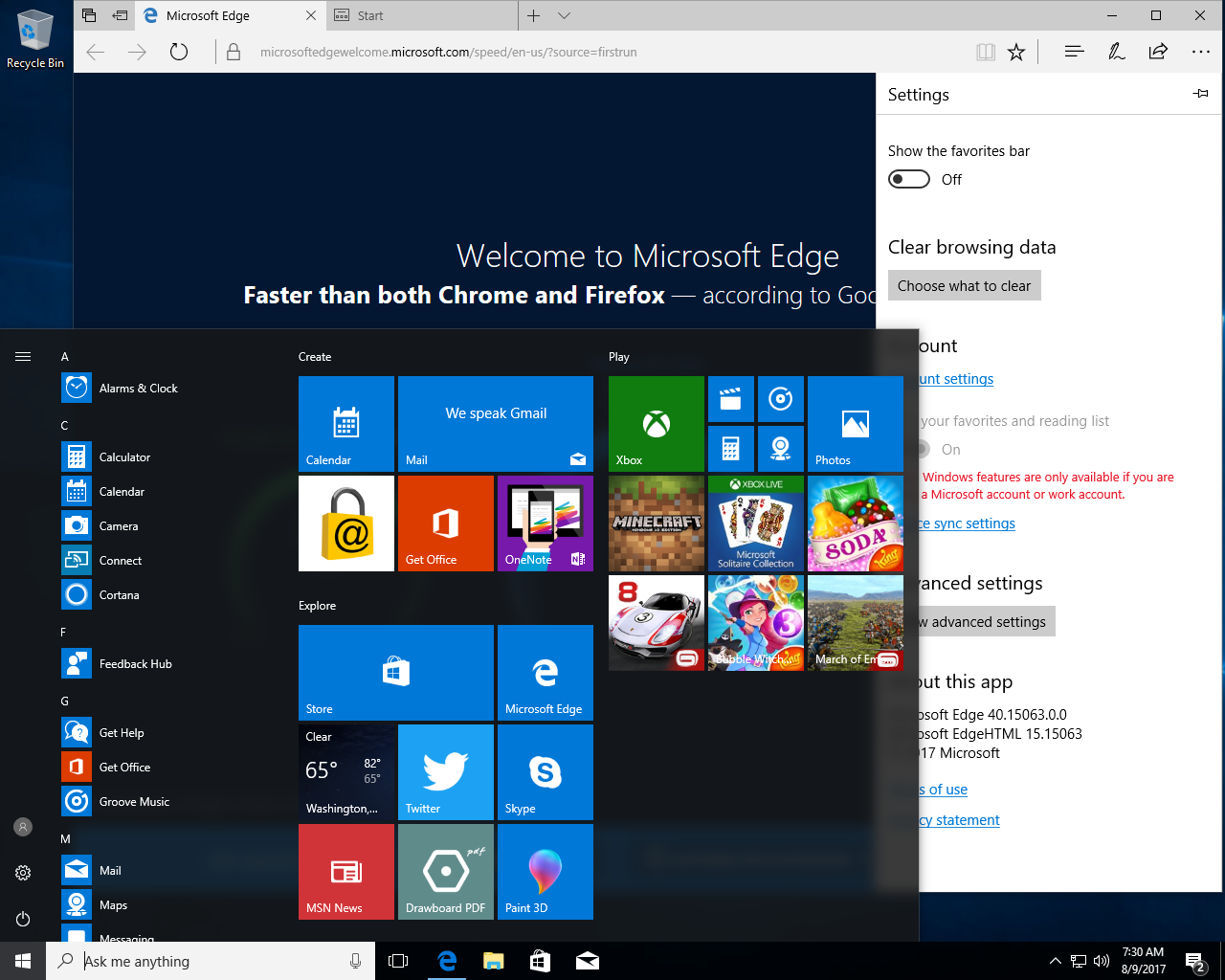Open the Mail tile saying We speak Gmail
This screenshot has height=980, width=1225.
(x=496, y=424)
